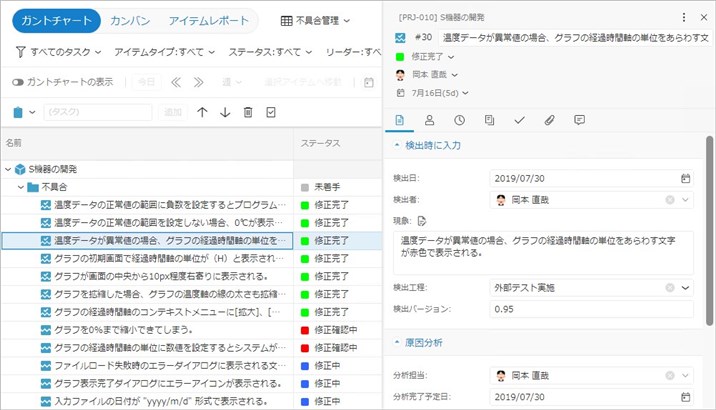Open the attachments paperclip tab
This screenshot has height=410, width=716.
point(549,120)
